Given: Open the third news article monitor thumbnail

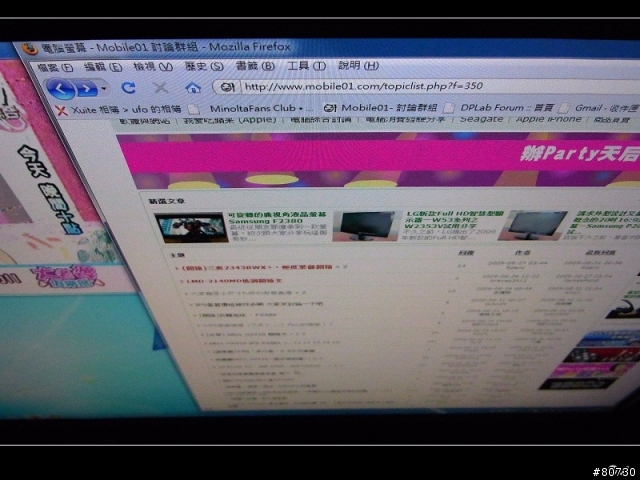Looking at the screenshot, I should point(534,225).
